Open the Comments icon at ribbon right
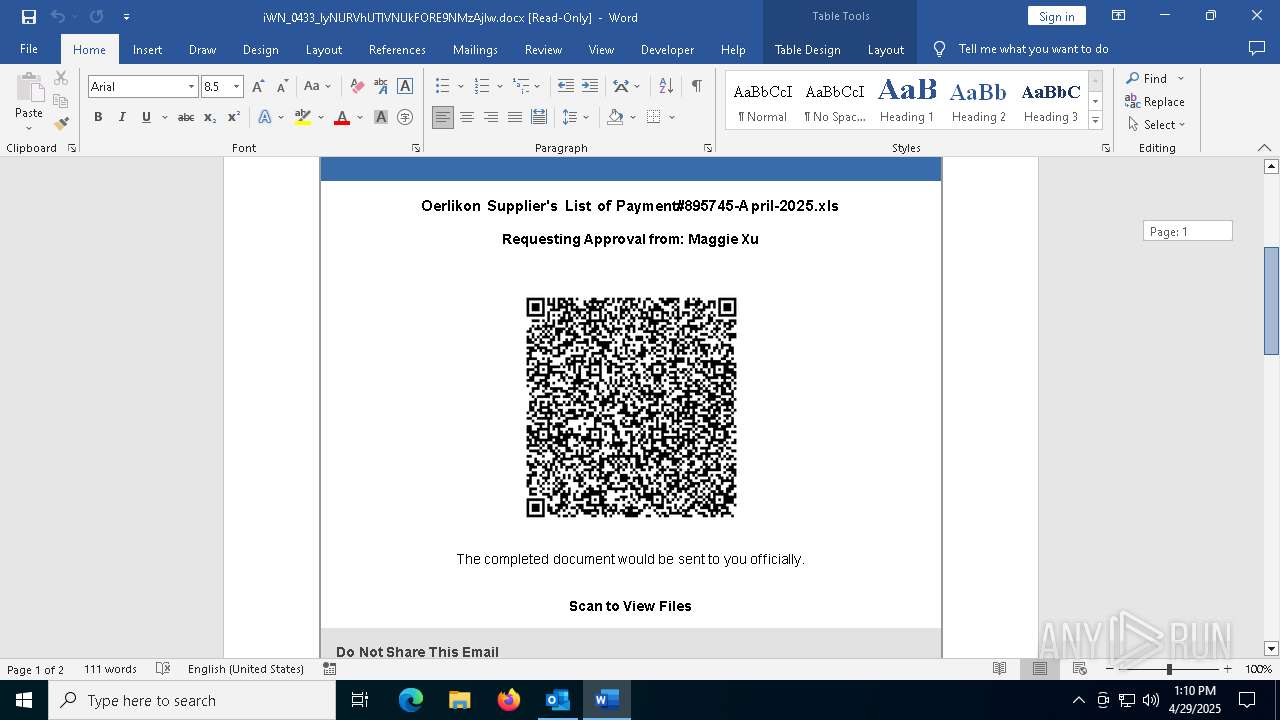Image resolution: width=1280 pixels, height=720 pixels. (x=1257, y=49)
